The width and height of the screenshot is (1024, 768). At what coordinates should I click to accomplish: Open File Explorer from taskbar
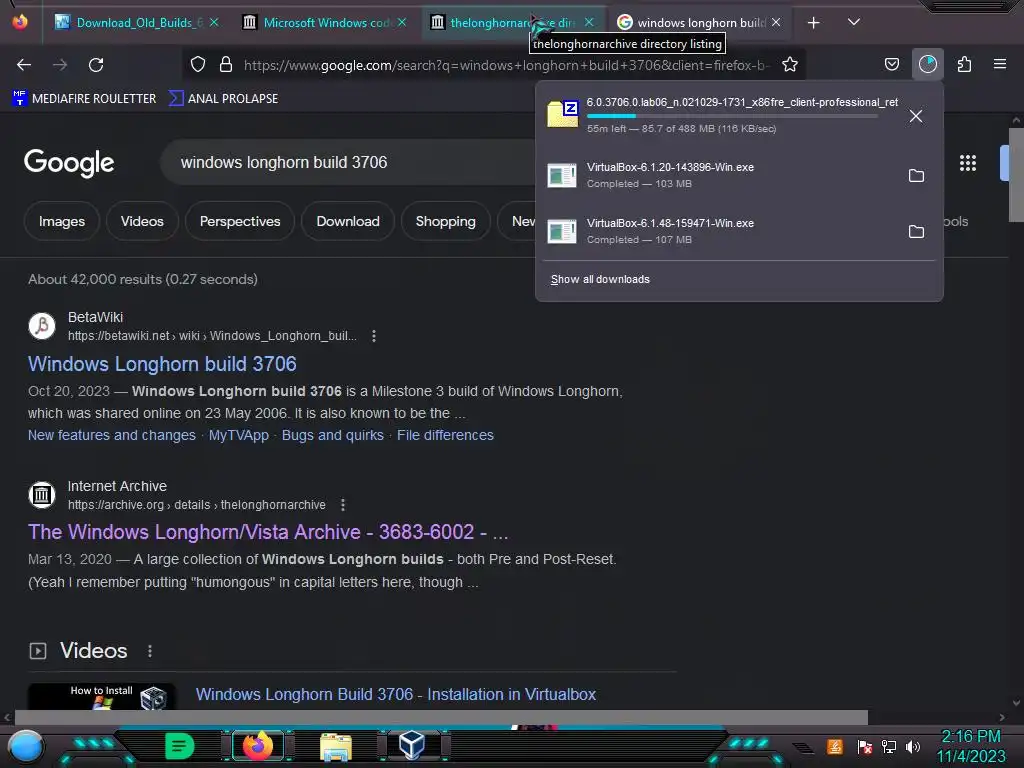pyautogui.click(x=336, y=746)
